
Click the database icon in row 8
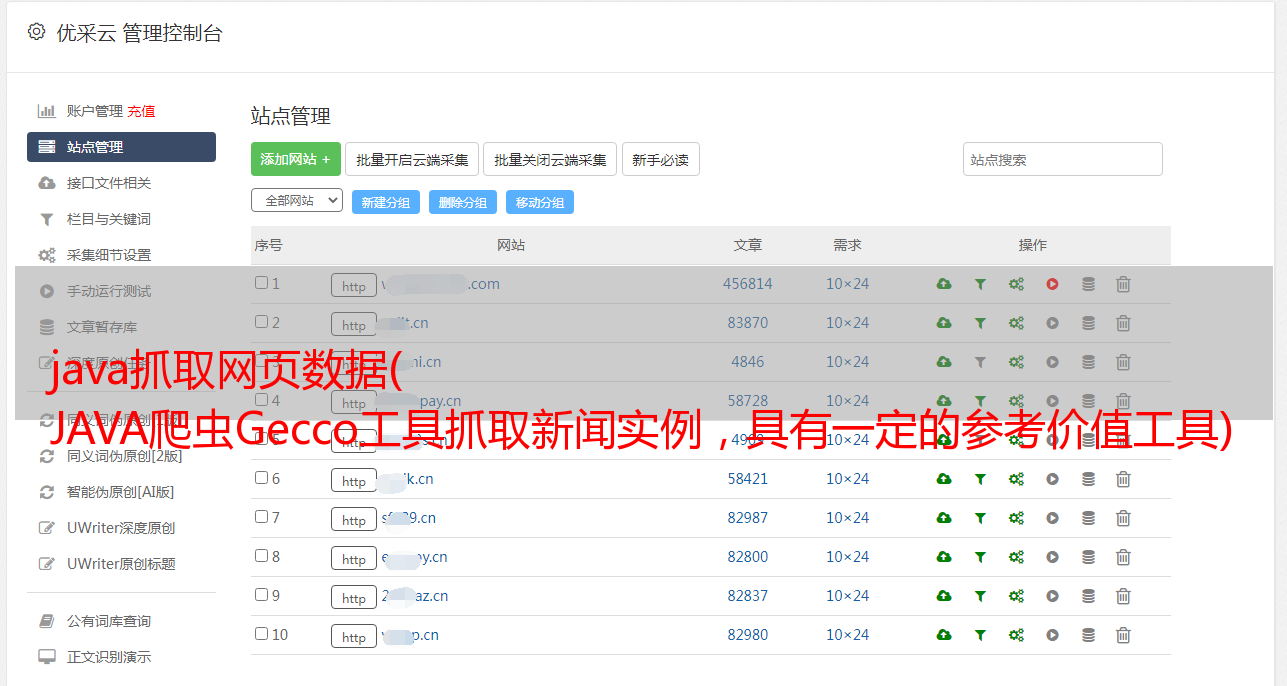point(1088,557)
